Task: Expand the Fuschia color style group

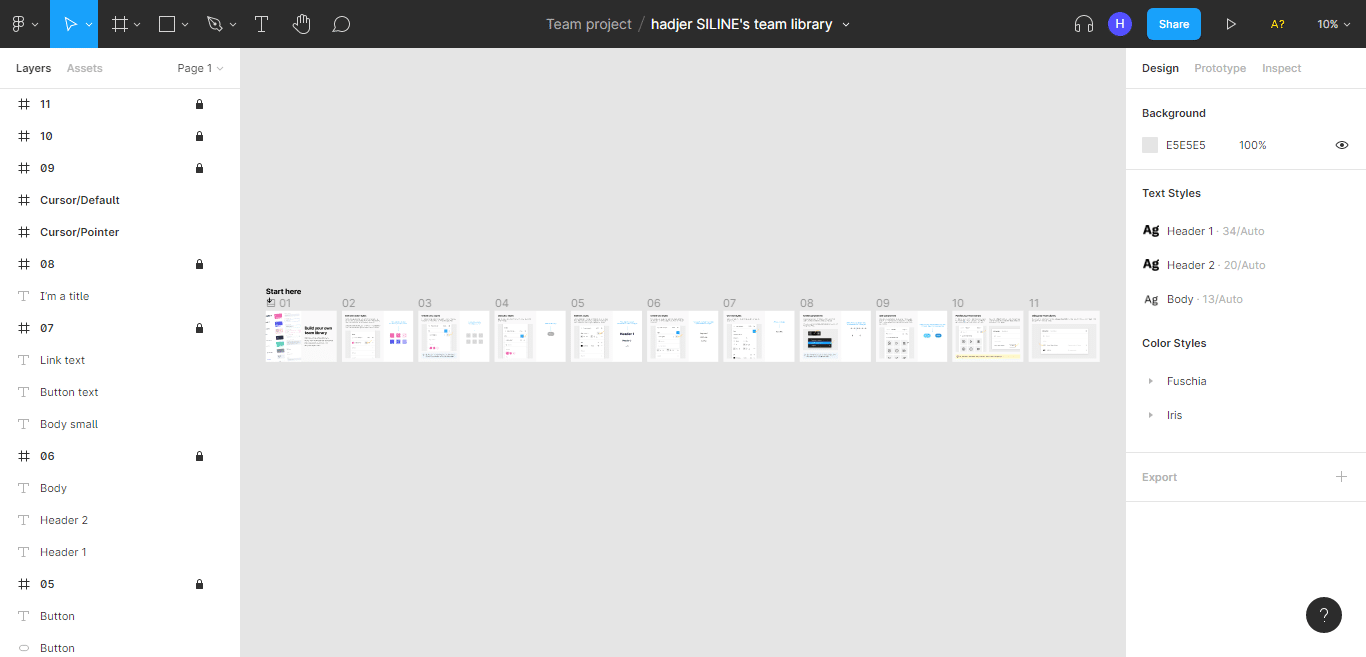Action: (1151, 381)
